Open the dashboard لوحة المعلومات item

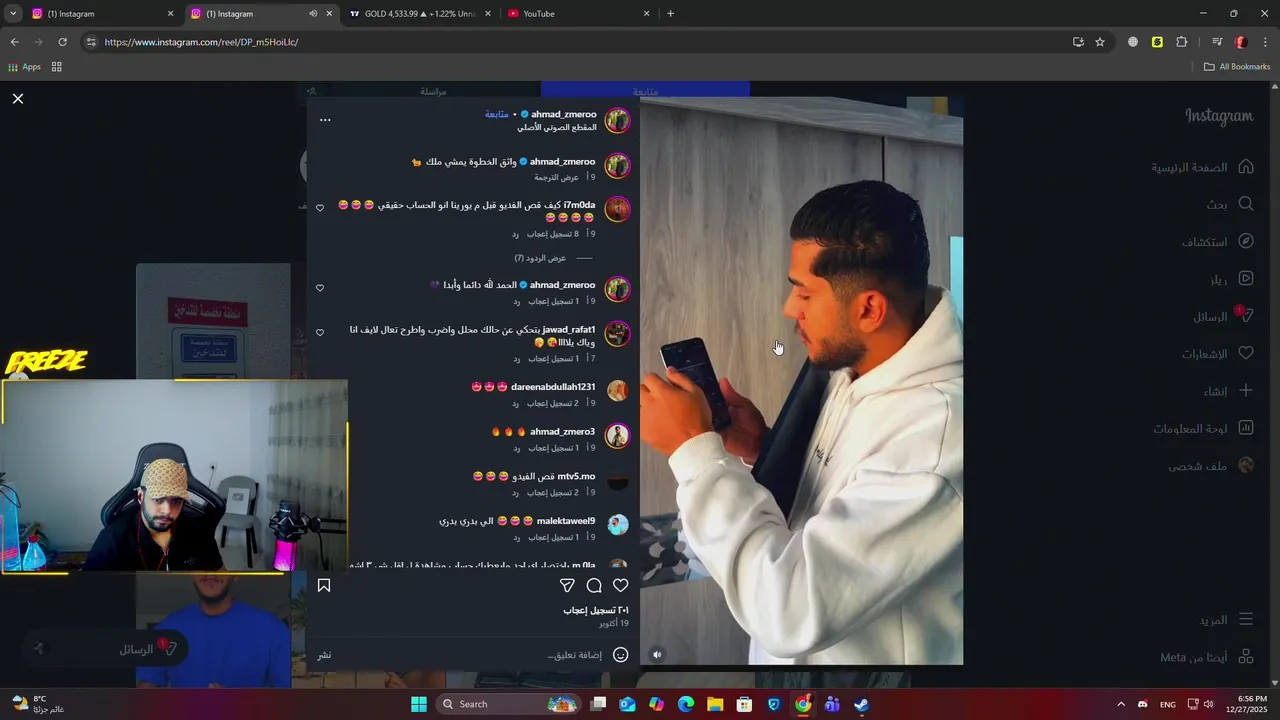pos(1203,428)
